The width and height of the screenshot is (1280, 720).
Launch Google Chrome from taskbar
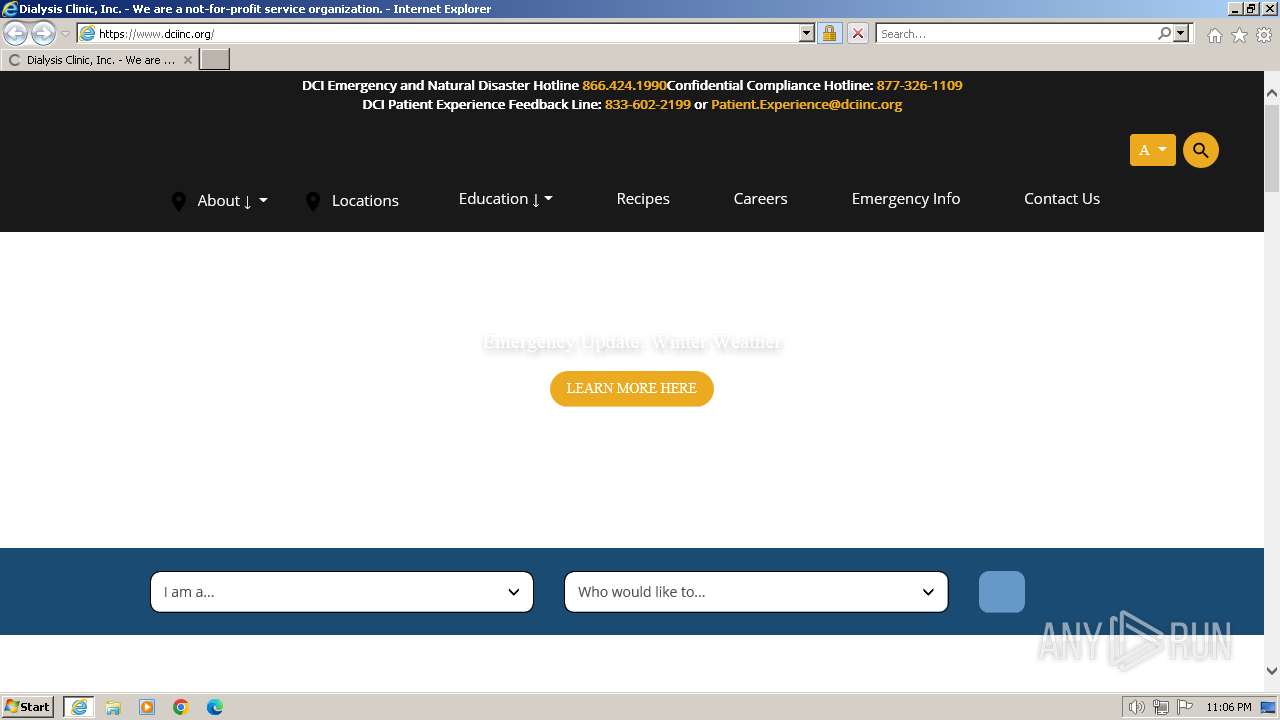tap(181, 707)
